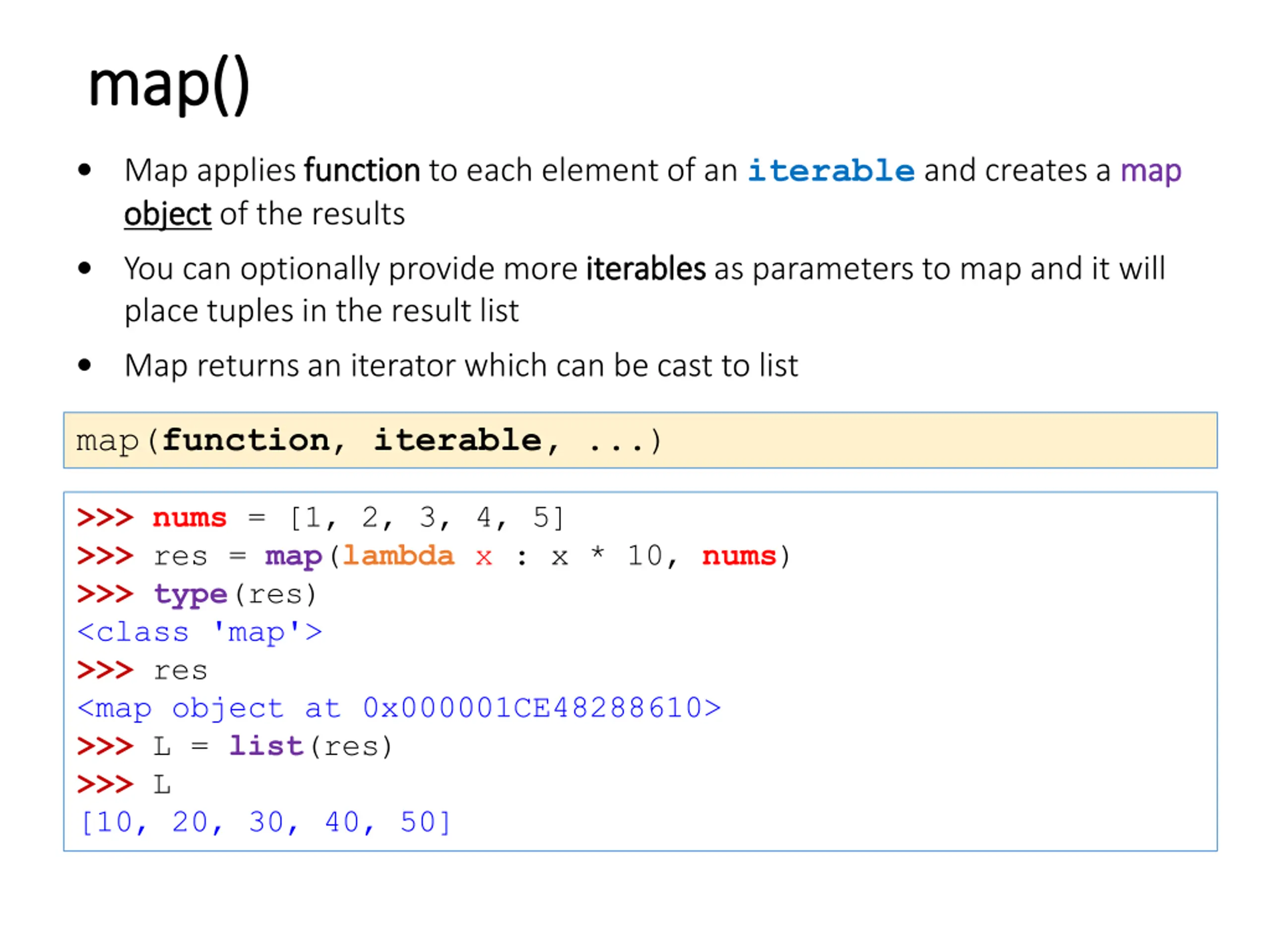Click the syntax box 'map(function, iterable, ...)'
Image resolution: width=1270 pixels, height=952 pixels.
click(x=640, y=440)
